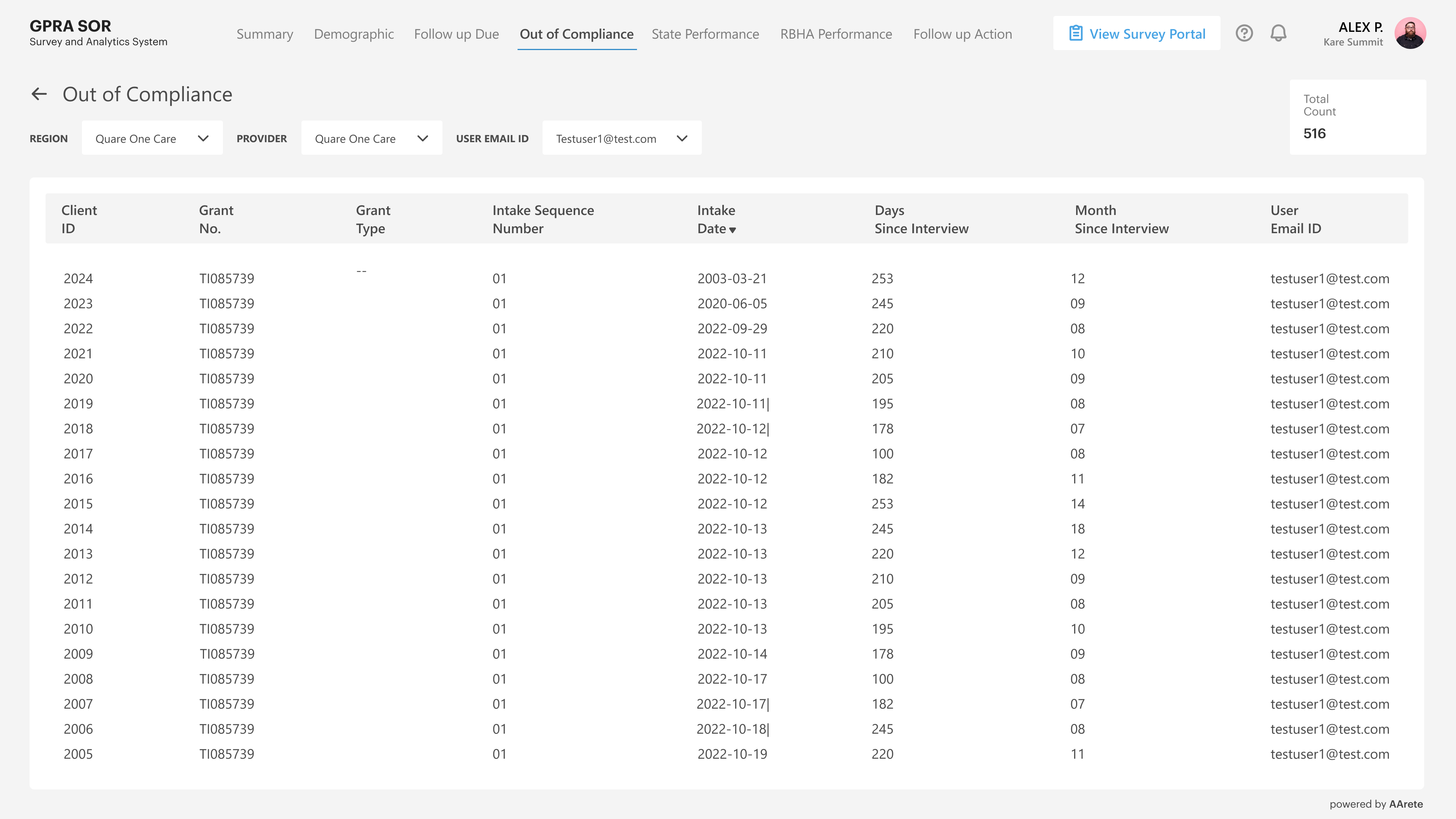Open the State Performance tab

705,34
